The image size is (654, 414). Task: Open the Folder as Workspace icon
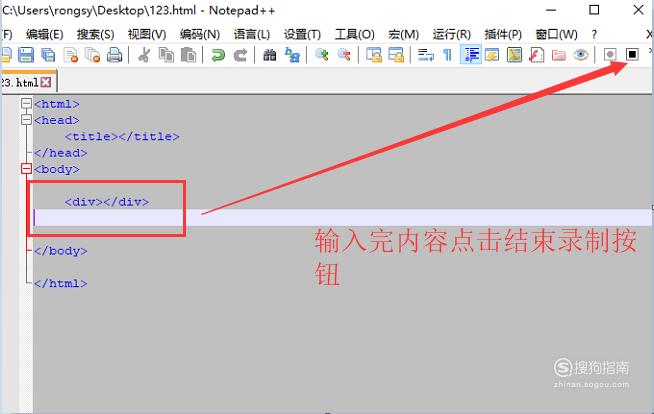(558, 55)
